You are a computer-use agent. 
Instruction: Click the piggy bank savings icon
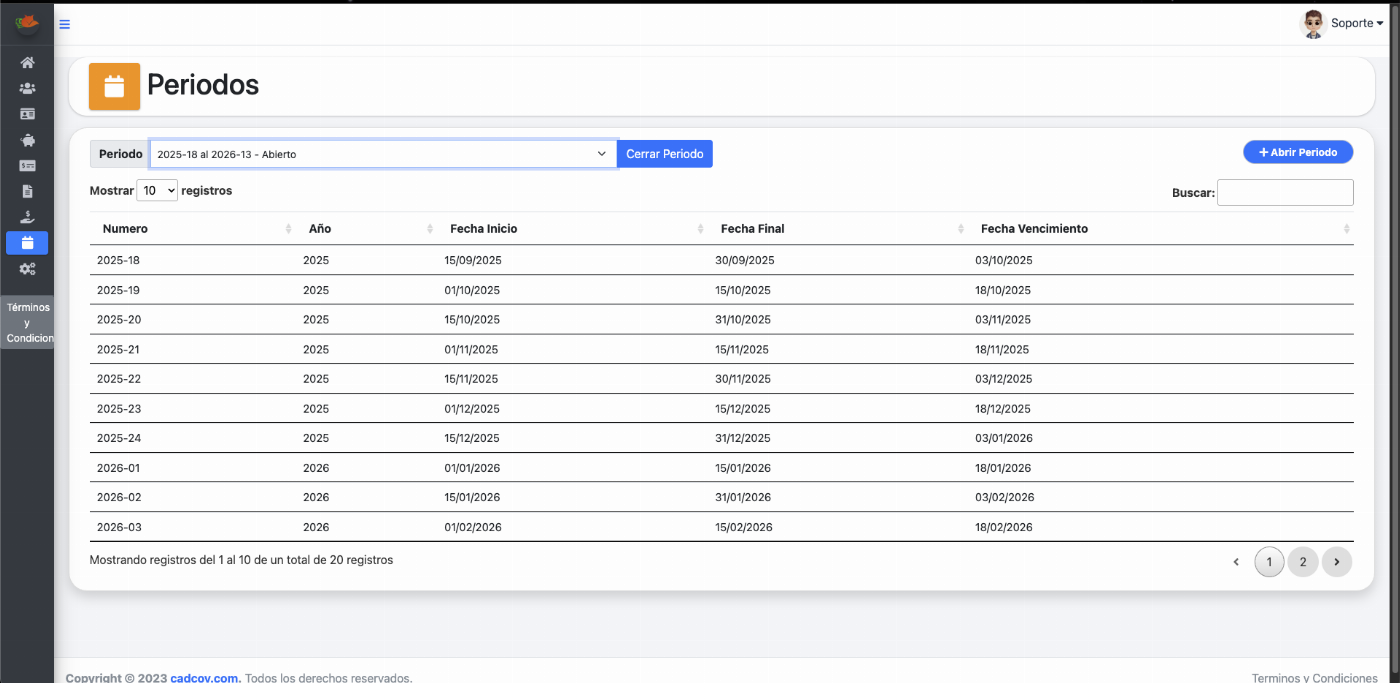[27, 140]
